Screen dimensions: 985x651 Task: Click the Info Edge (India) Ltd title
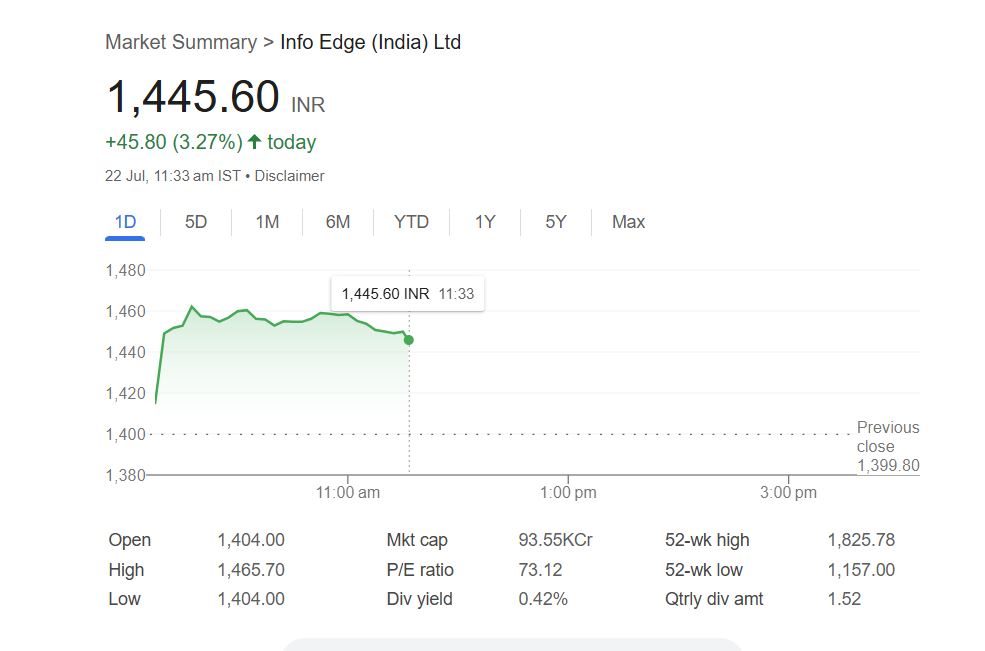click(370, 42)
